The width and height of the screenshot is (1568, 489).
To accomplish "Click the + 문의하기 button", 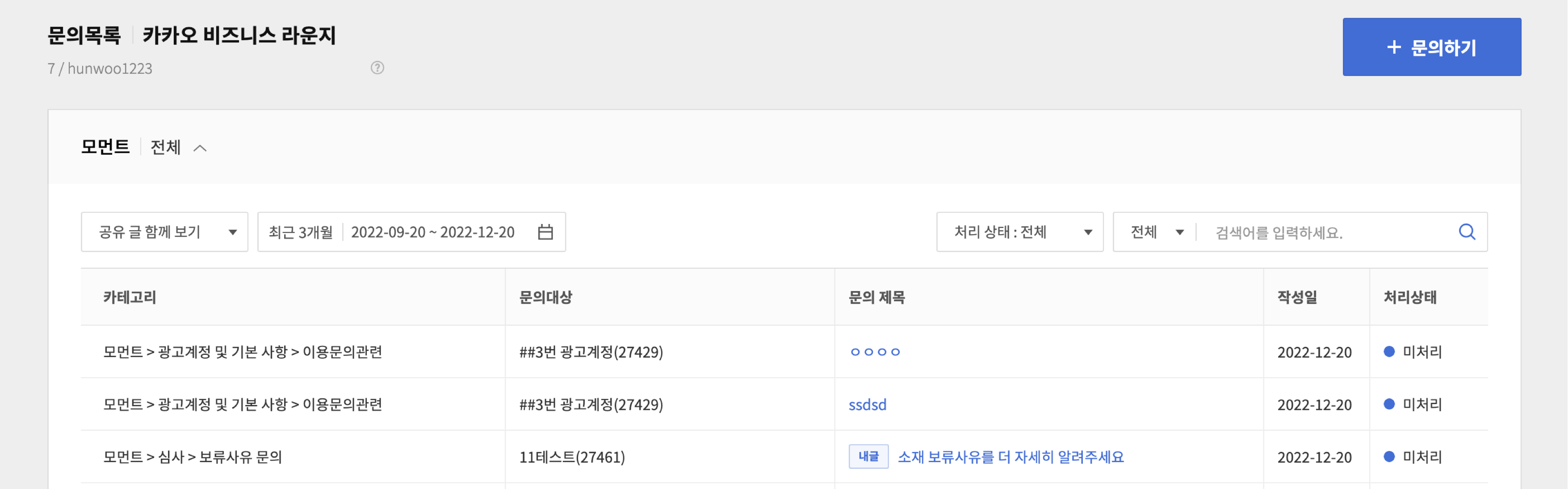I will click(x=1432, y=47).
